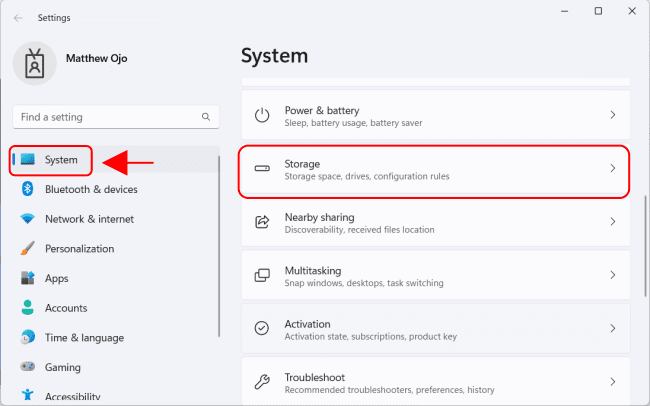The height and width of the screenshot is (406, 650).
Task: Expand the Storage row chevron
Action: point(613,168)
